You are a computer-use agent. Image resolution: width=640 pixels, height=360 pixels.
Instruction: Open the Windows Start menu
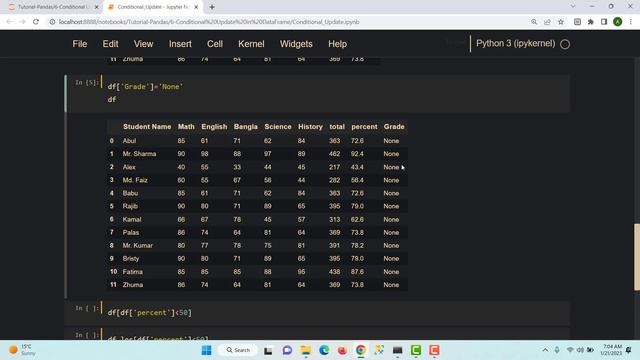(x=207, y=350)
